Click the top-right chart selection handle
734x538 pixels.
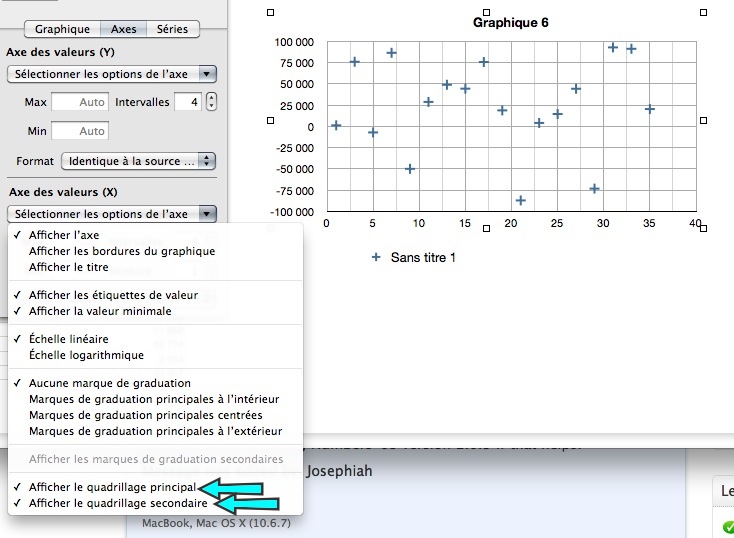(x=703, y=13)
